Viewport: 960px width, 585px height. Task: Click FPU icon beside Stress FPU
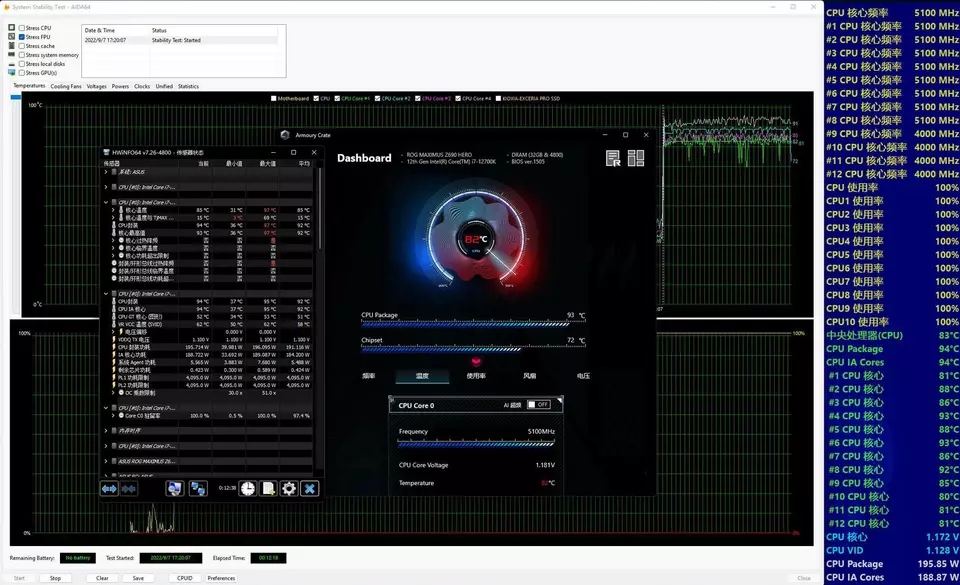point(12,37)
